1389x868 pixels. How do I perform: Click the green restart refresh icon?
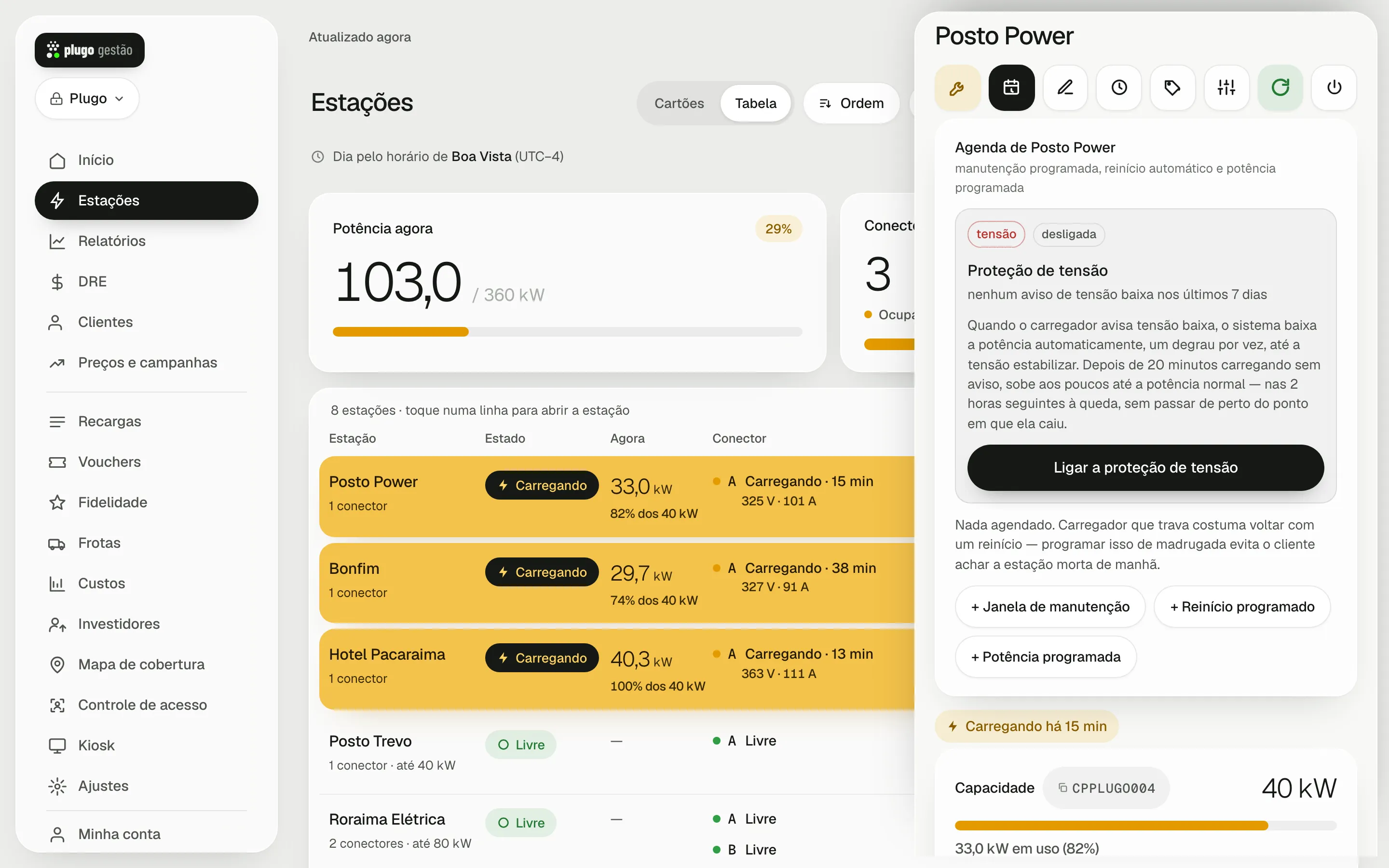coord(1280,88)
